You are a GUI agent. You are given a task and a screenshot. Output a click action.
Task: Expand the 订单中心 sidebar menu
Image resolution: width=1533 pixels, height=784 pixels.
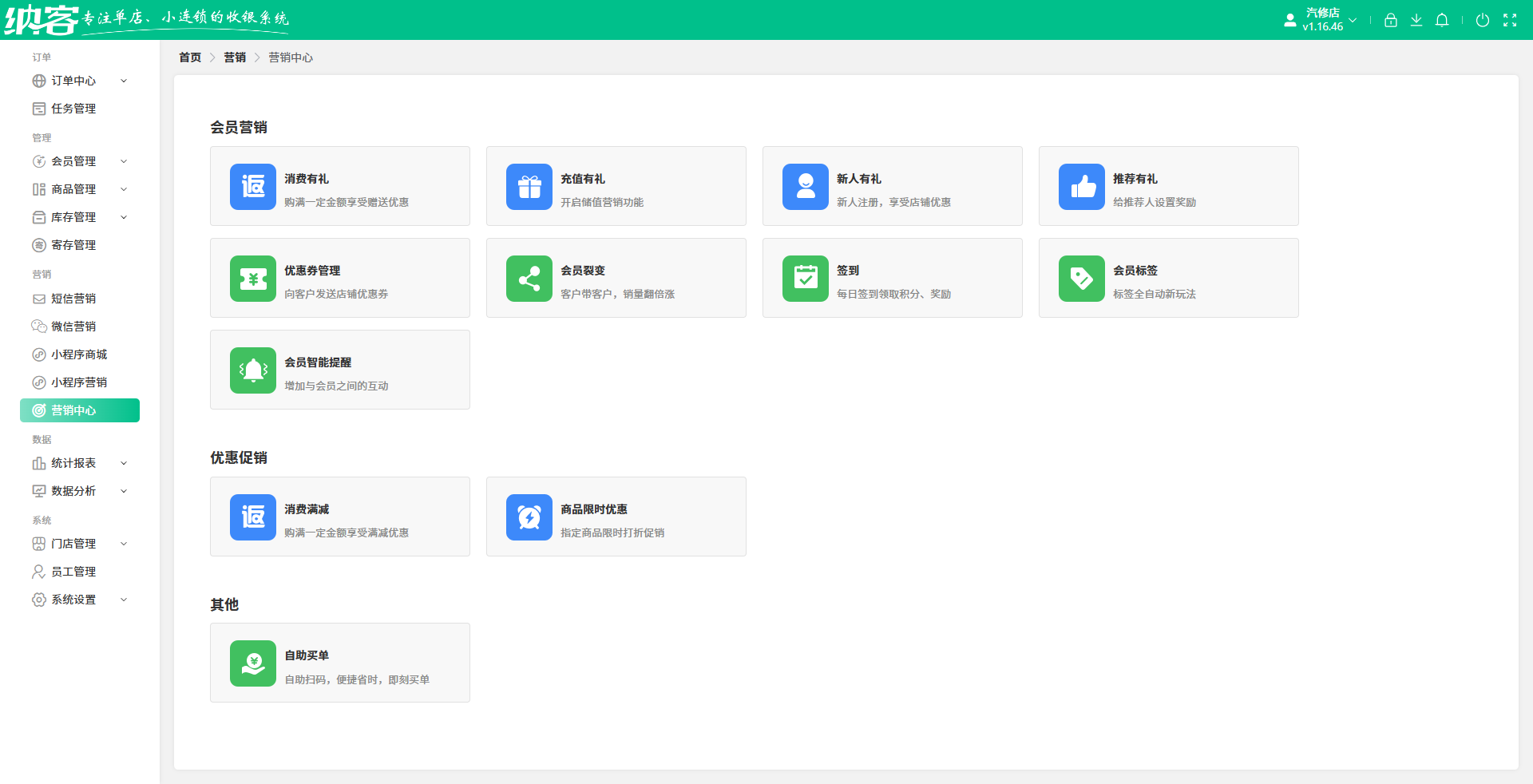80,81
